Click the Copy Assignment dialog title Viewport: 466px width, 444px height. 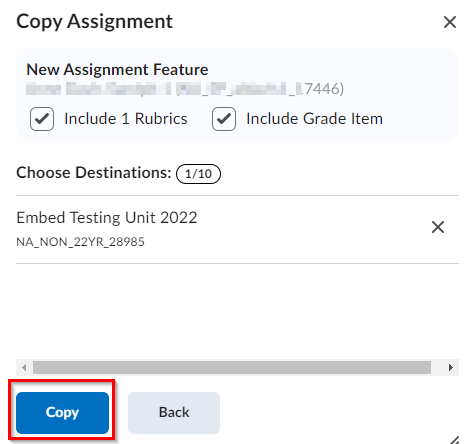pyautogui.click(x=94, y=22)
